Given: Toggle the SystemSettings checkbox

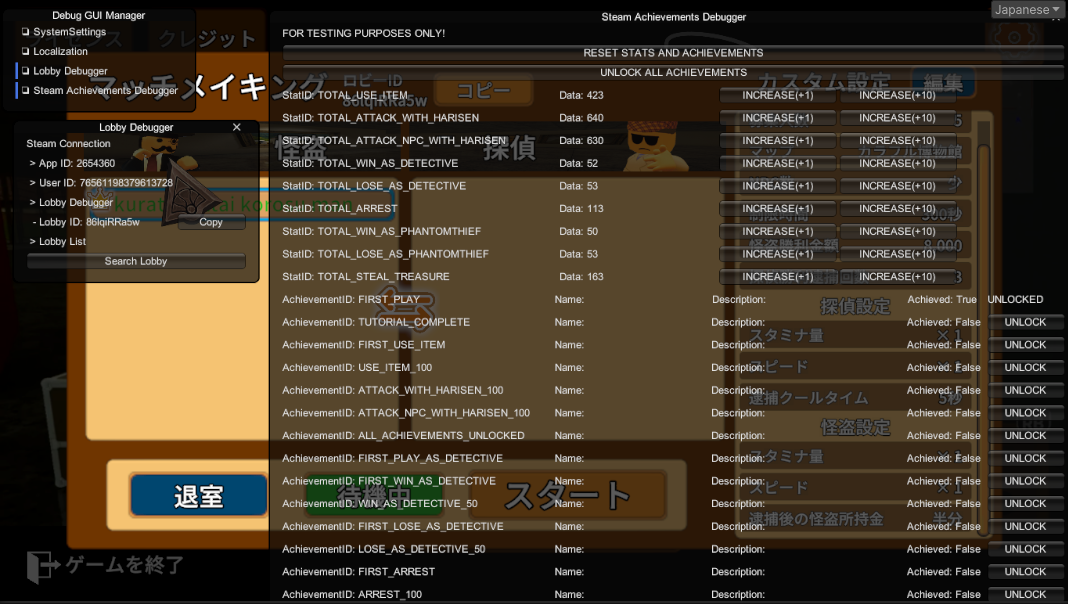Looking at the screenshot, I should pyautogui.click(x=26, y=32).
